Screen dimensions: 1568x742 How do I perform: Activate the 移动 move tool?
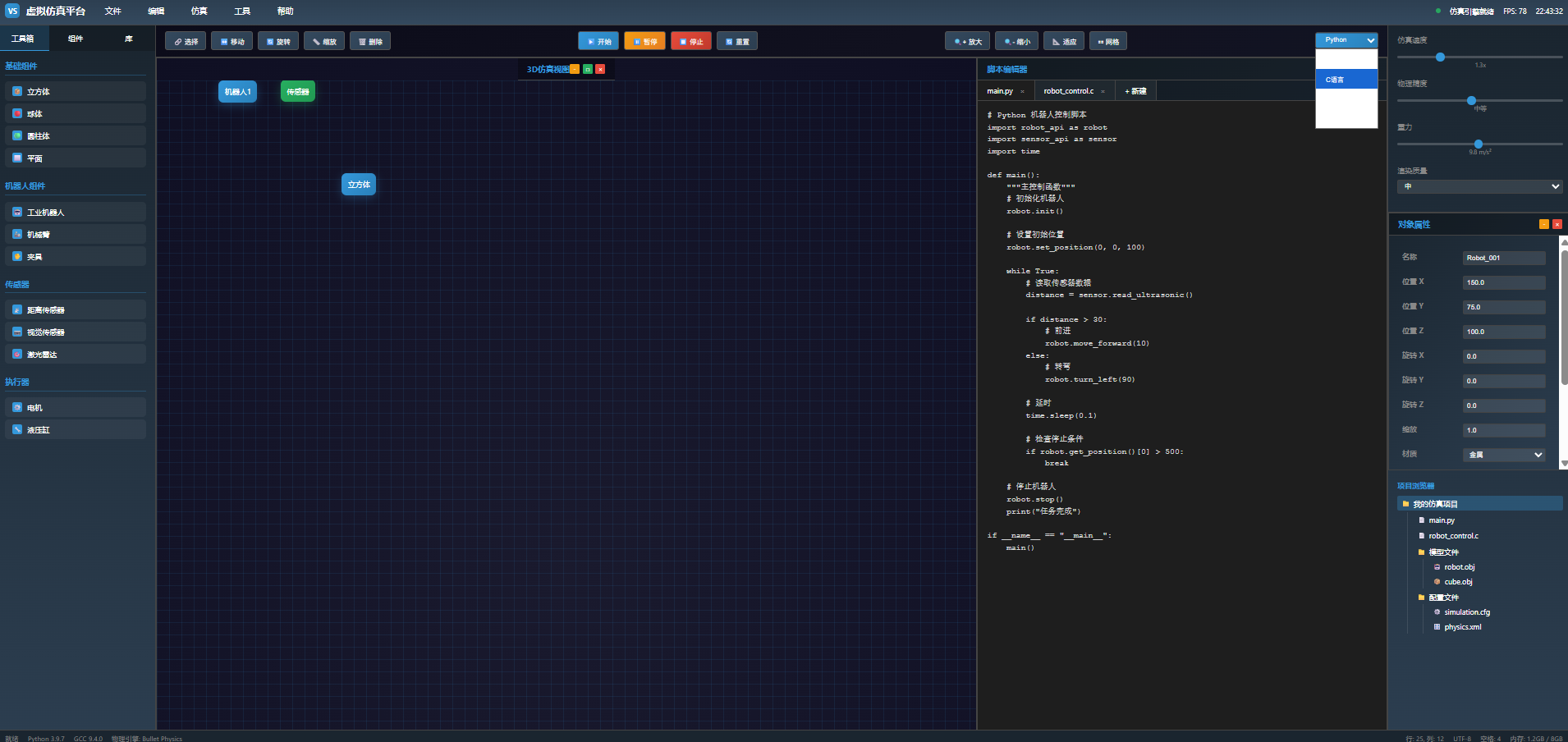tap(232, 41)
